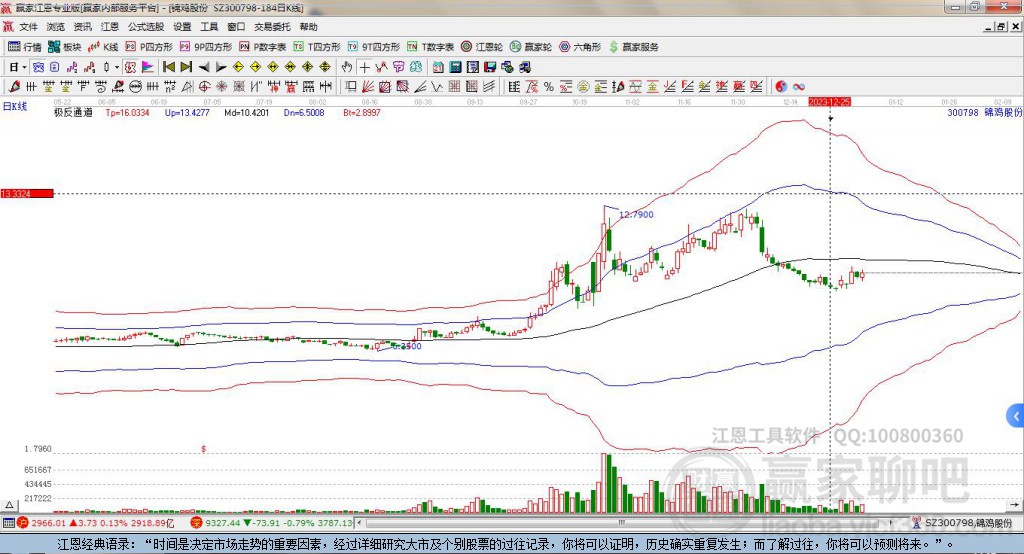Viewport: 1024px width, 554px height.
Task: Open the 浏览 menu
Action: 56,27
